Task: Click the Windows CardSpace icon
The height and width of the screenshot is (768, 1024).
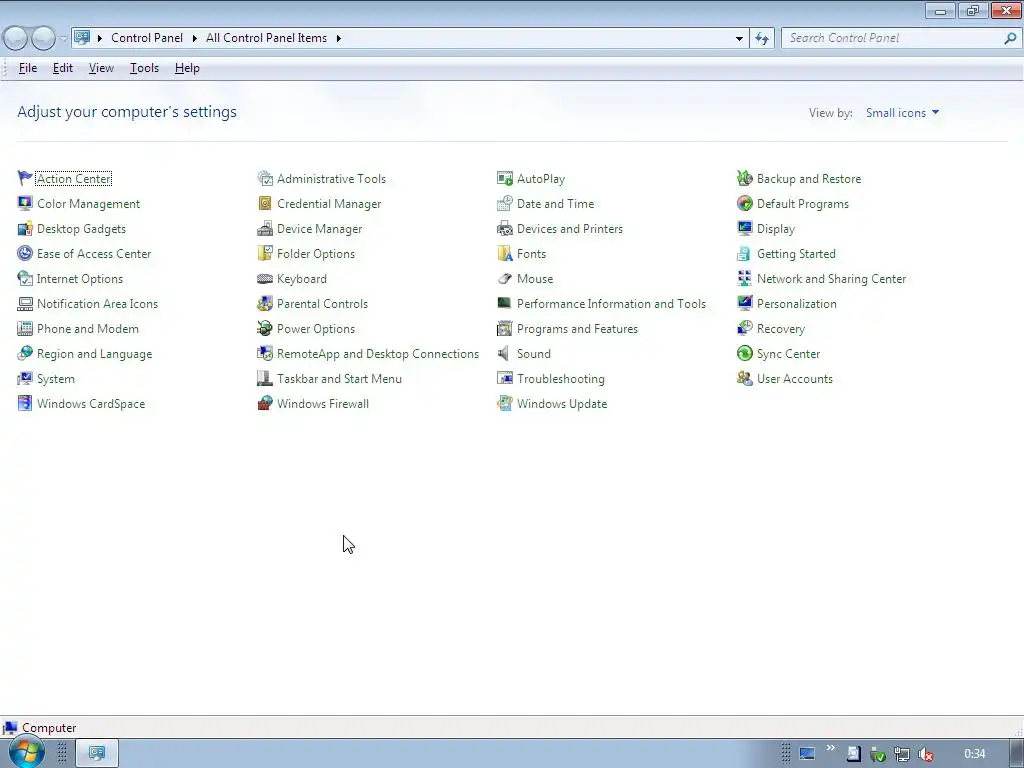Action: [x=25, y=404]
